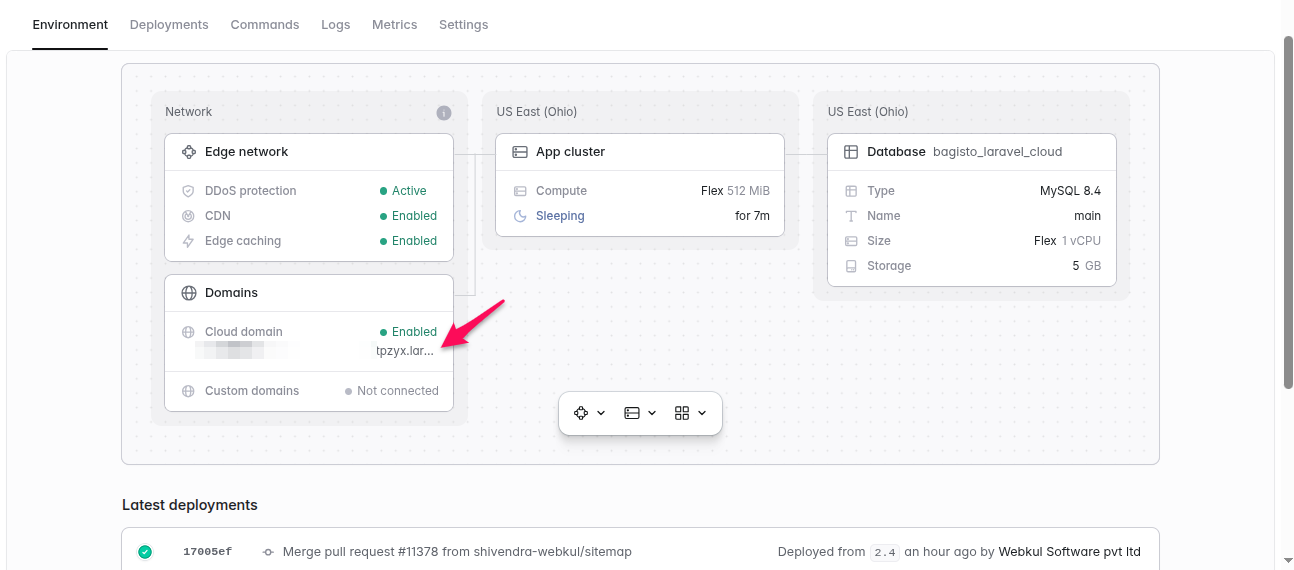Click the Custom domains globe icon
1294x570 pixels.
point(188,391)
